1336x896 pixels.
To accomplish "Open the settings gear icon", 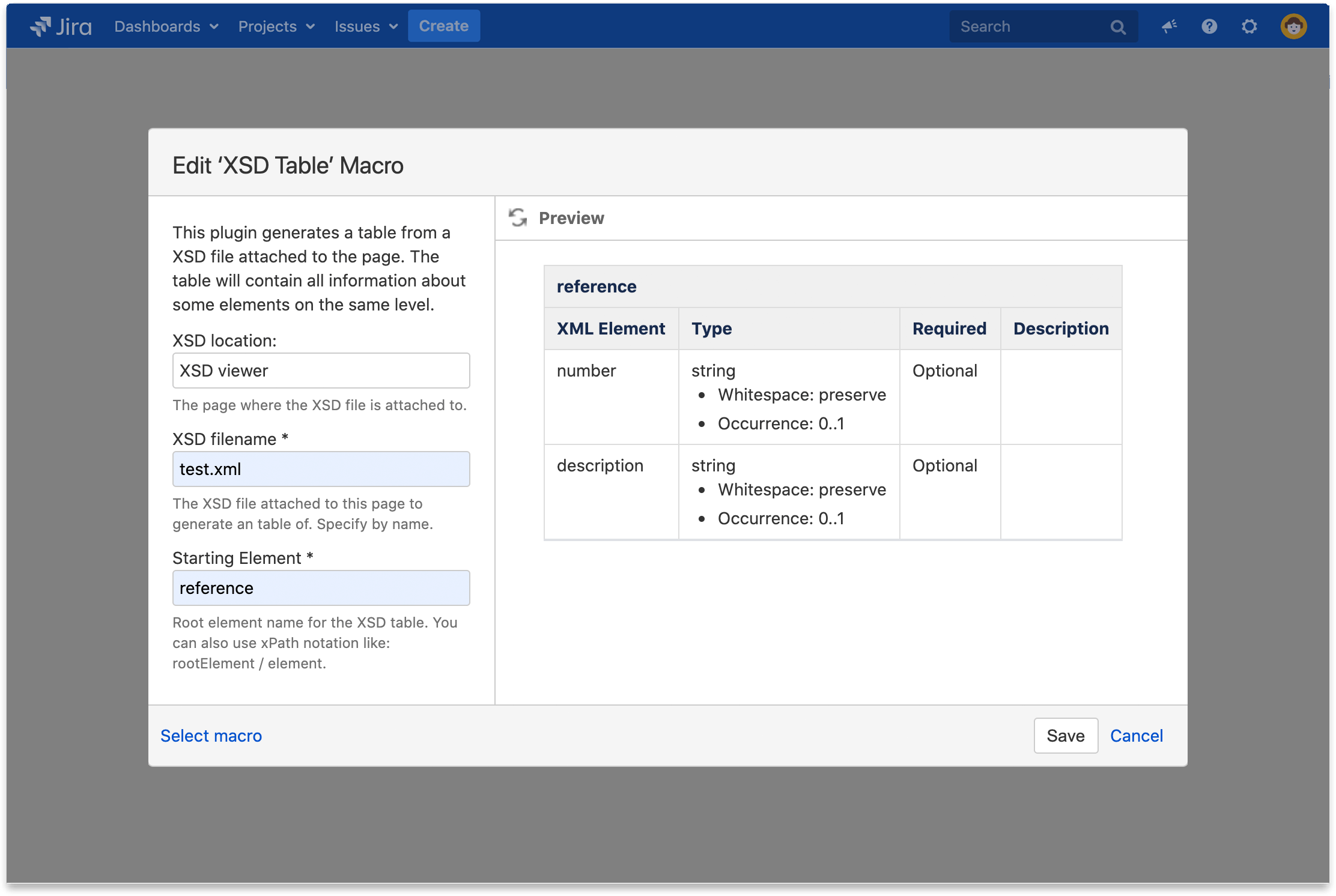I will click(1249, 26).
